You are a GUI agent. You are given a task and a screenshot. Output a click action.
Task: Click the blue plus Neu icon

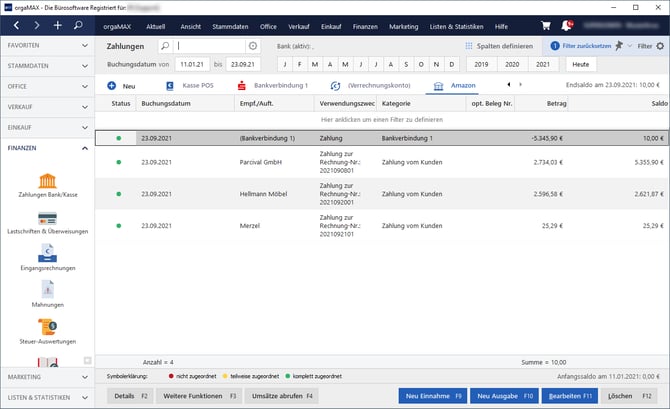point(112,85)
